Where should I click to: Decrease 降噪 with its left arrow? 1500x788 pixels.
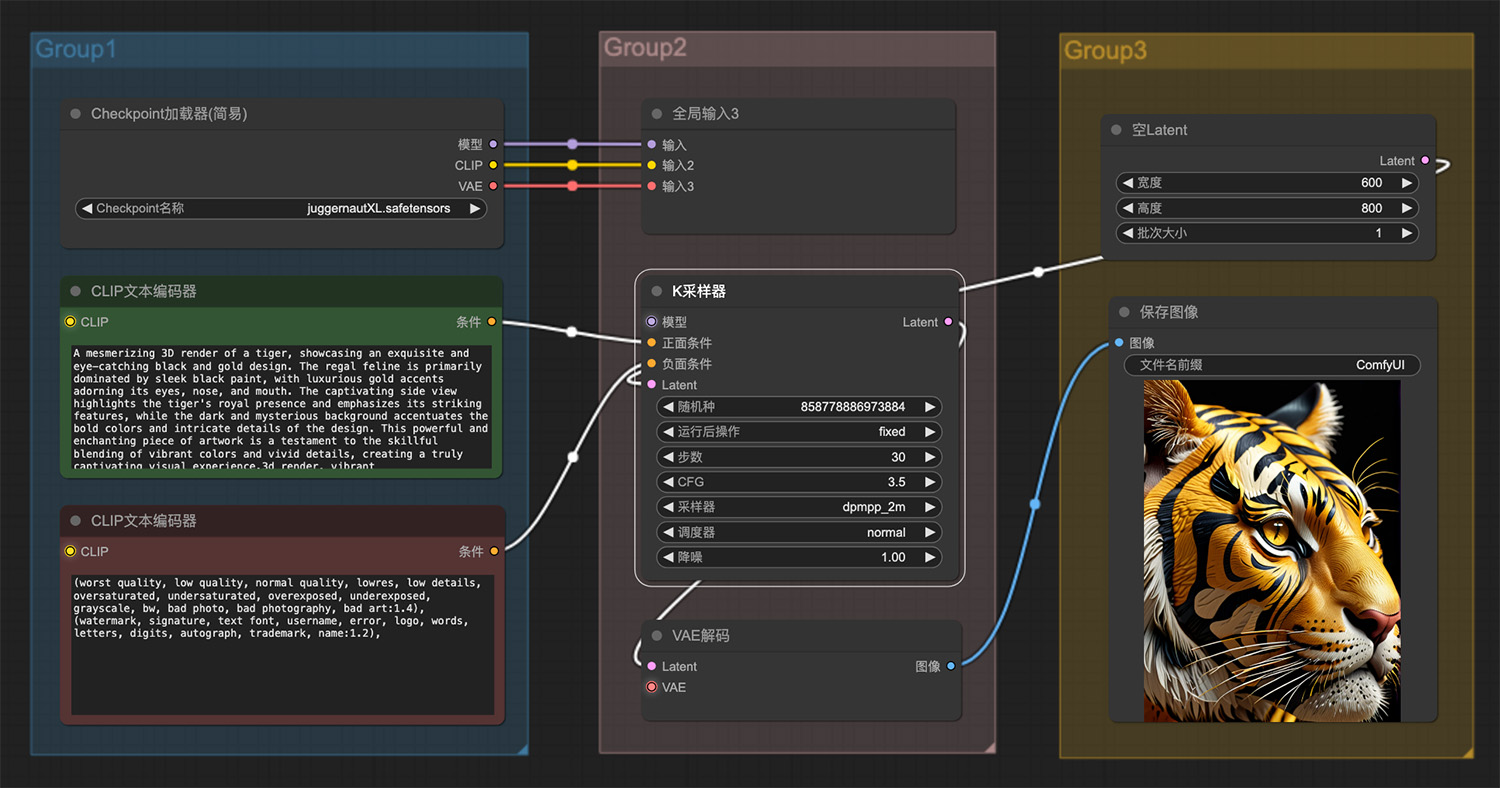pyautogui.click(x=667, y=557)
